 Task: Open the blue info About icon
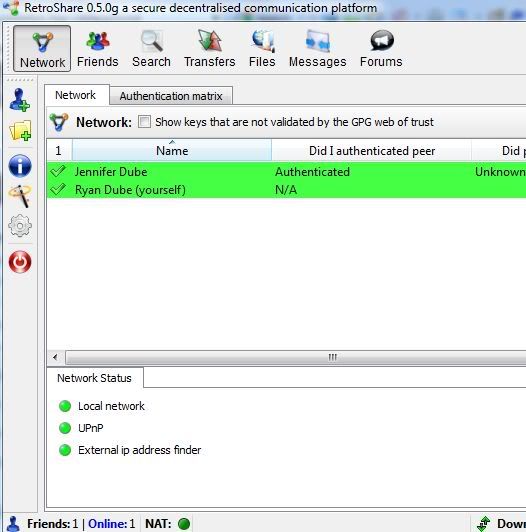click(20, 166)
